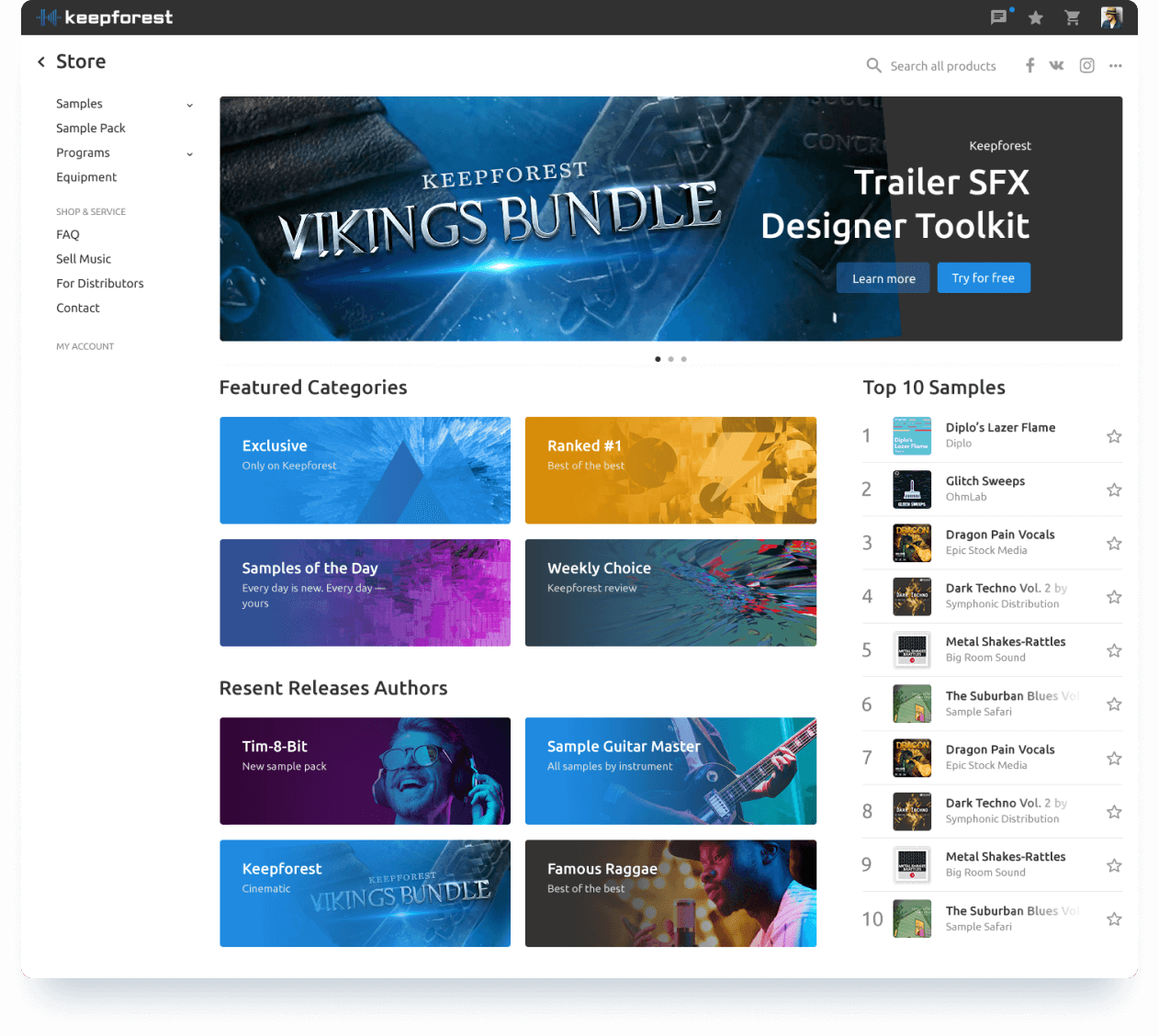Open Keepforest Cinematic card
The width and height of the screenshot is (1159, 1036).
pyautogui.click(x=366, y=894)
